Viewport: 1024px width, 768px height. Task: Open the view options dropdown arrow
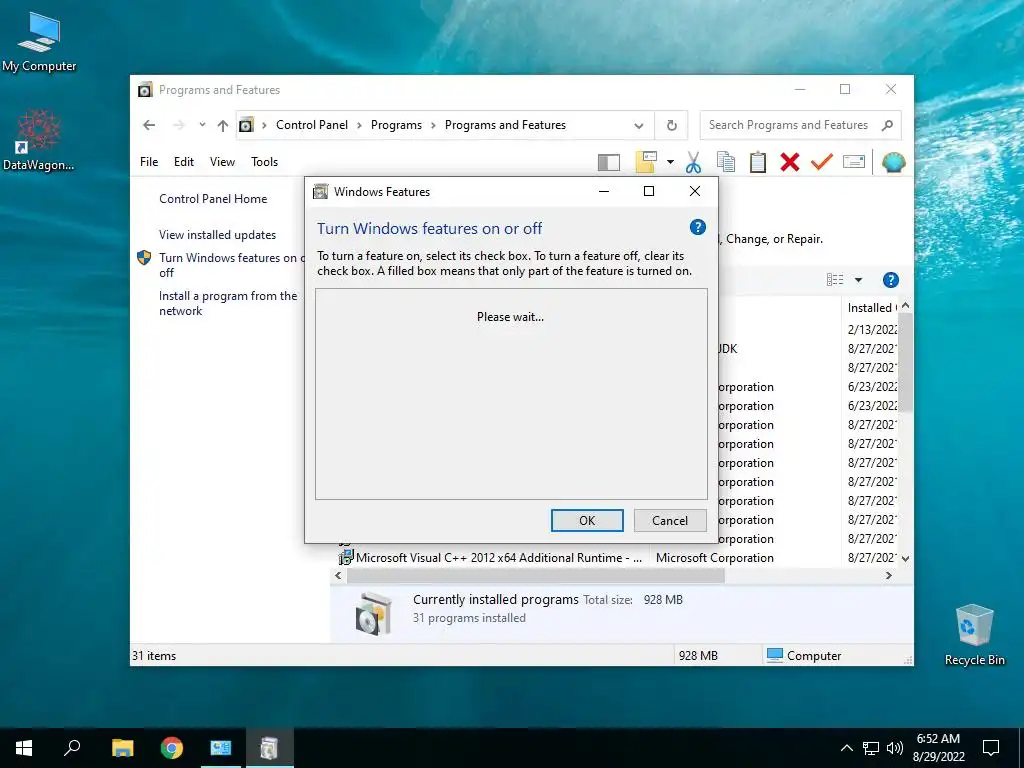tap(858, 280)
